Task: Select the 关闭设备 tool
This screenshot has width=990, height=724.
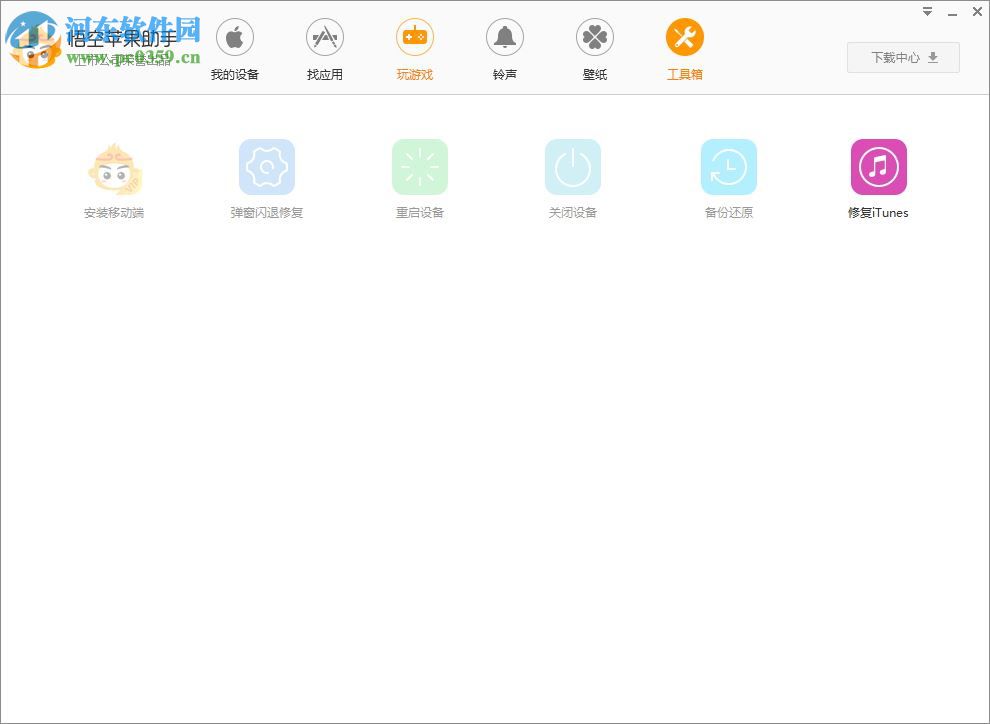Action: pos(572,166)
